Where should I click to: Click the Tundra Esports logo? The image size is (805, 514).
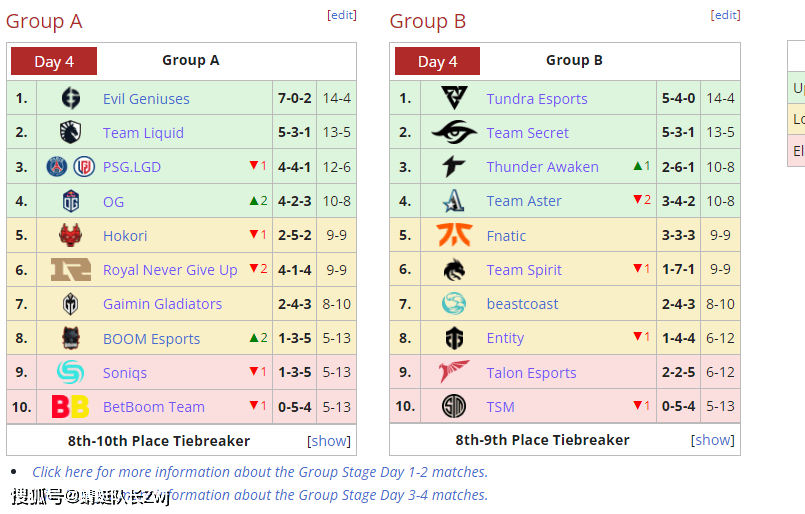(x=454, y=98)
